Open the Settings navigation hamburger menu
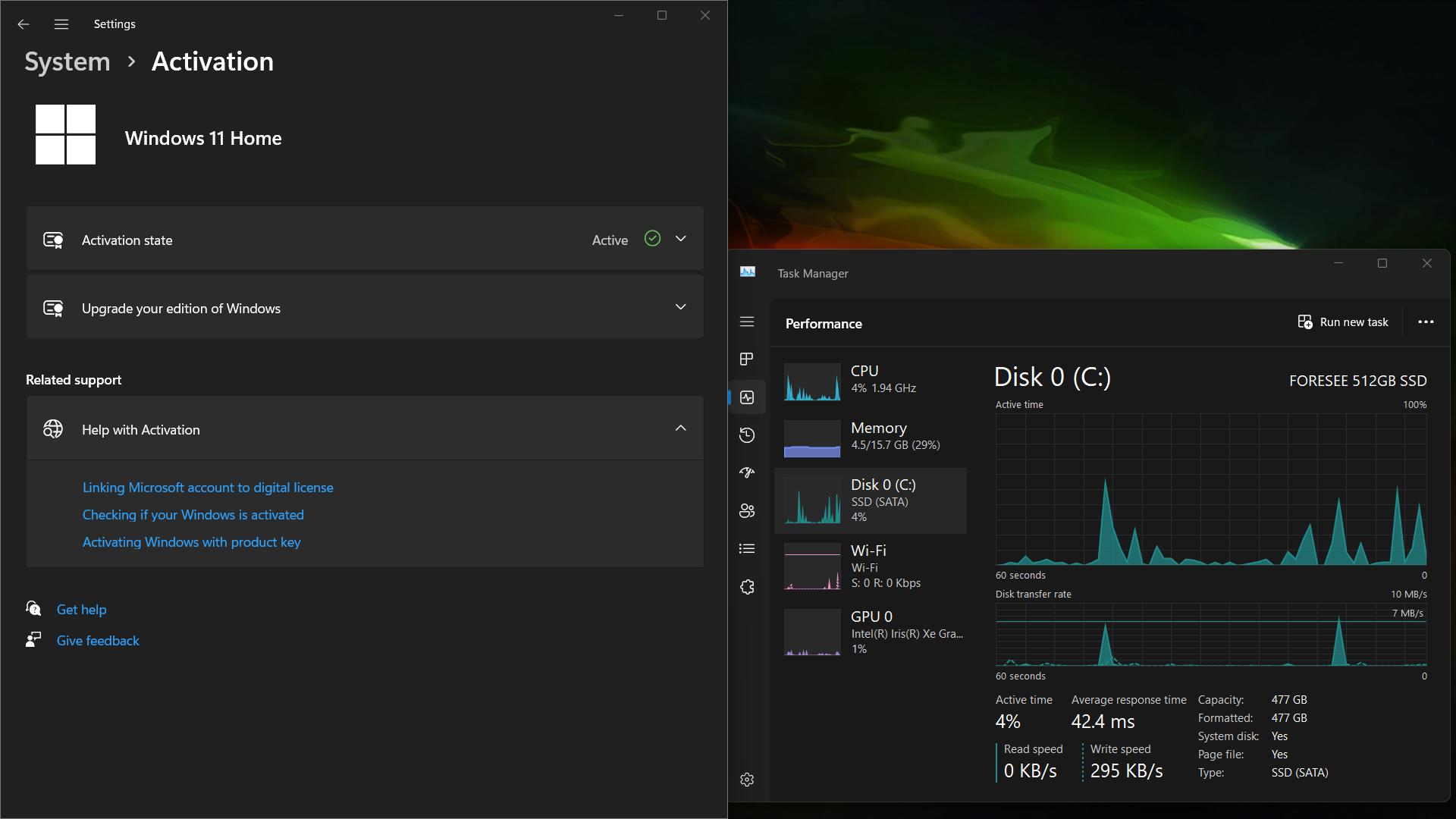This screenshot has width=1456, height=819. coord(61,24)
